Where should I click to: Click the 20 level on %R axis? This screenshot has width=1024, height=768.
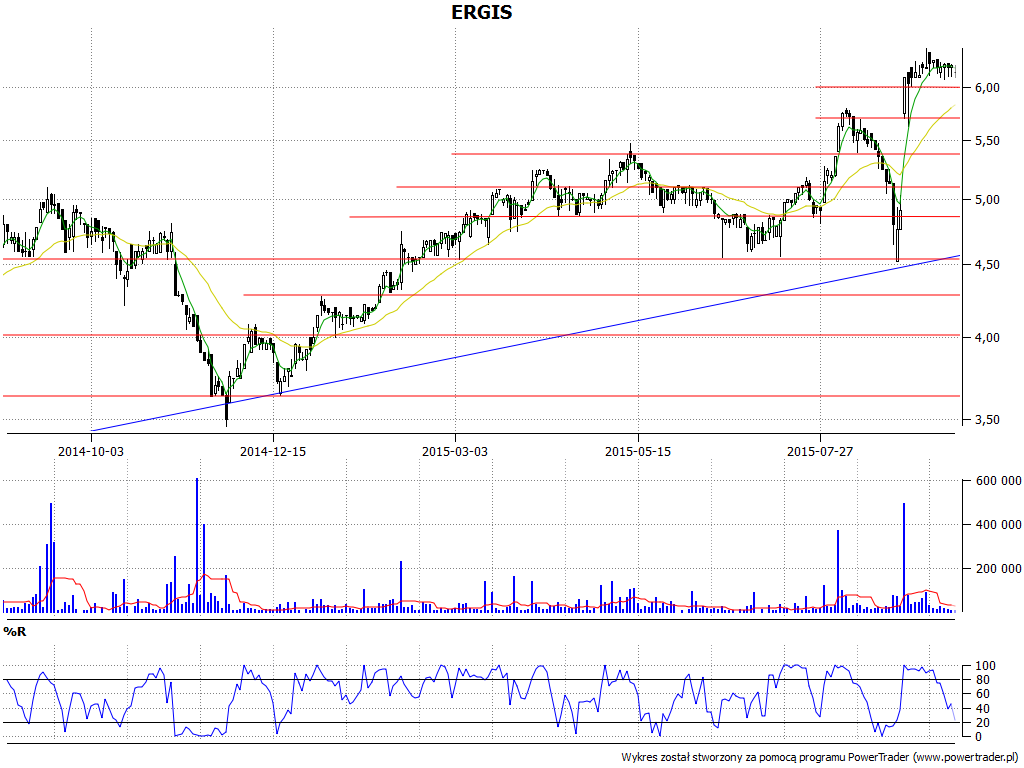click(x=983, y=723)
